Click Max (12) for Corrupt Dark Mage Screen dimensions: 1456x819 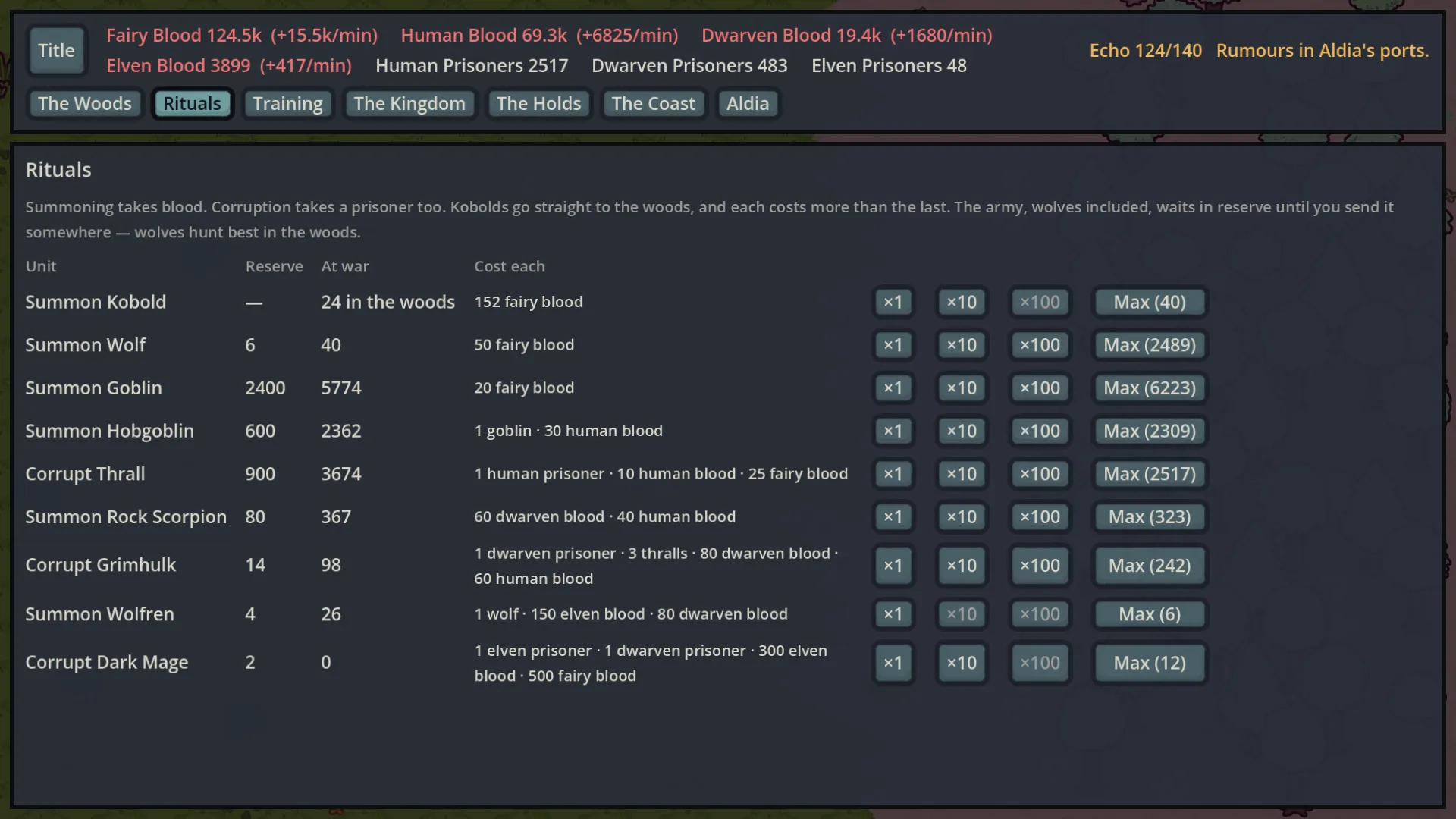[1150, 663]
